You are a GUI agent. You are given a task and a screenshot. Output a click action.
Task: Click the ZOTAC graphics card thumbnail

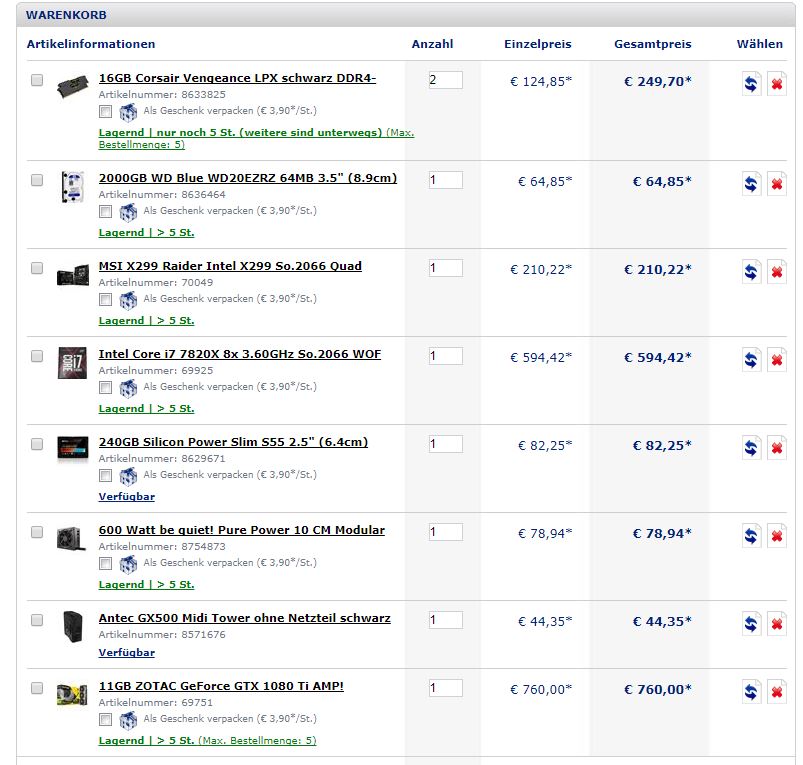pyautogui.click(x=72, y=694)
